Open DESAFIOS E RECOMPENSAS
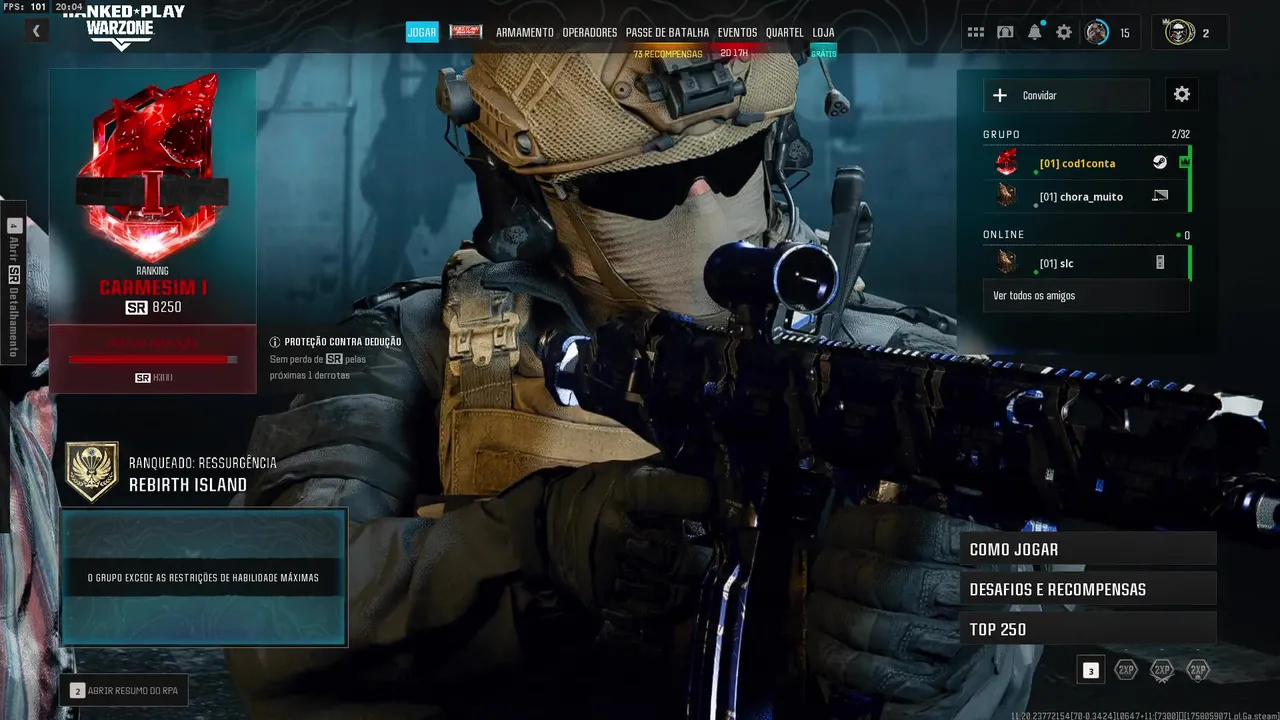Viewport: 1280px width, 720px height. pyautogui.click(x=1088, y=589)
